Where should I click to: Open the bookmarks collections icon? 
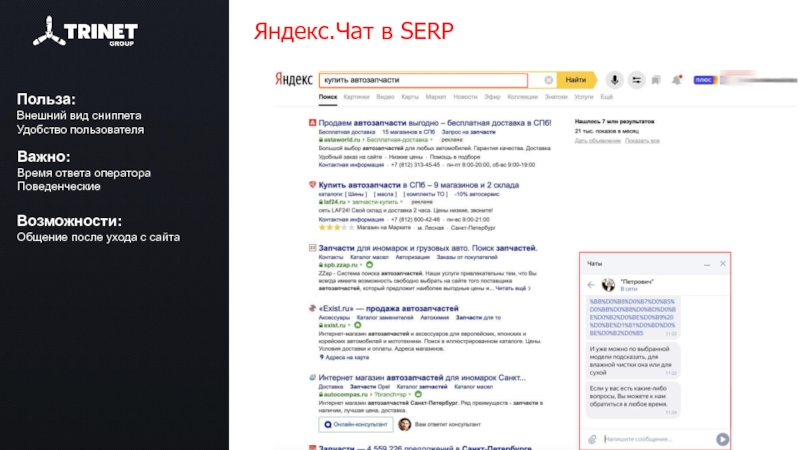pyautogui.click(x=656, y=80)
